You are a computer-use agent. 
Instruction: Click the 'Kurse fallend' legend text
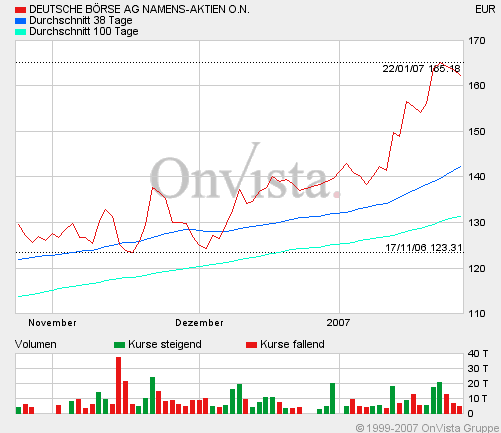pyautogui.click(x=292, y=344)
